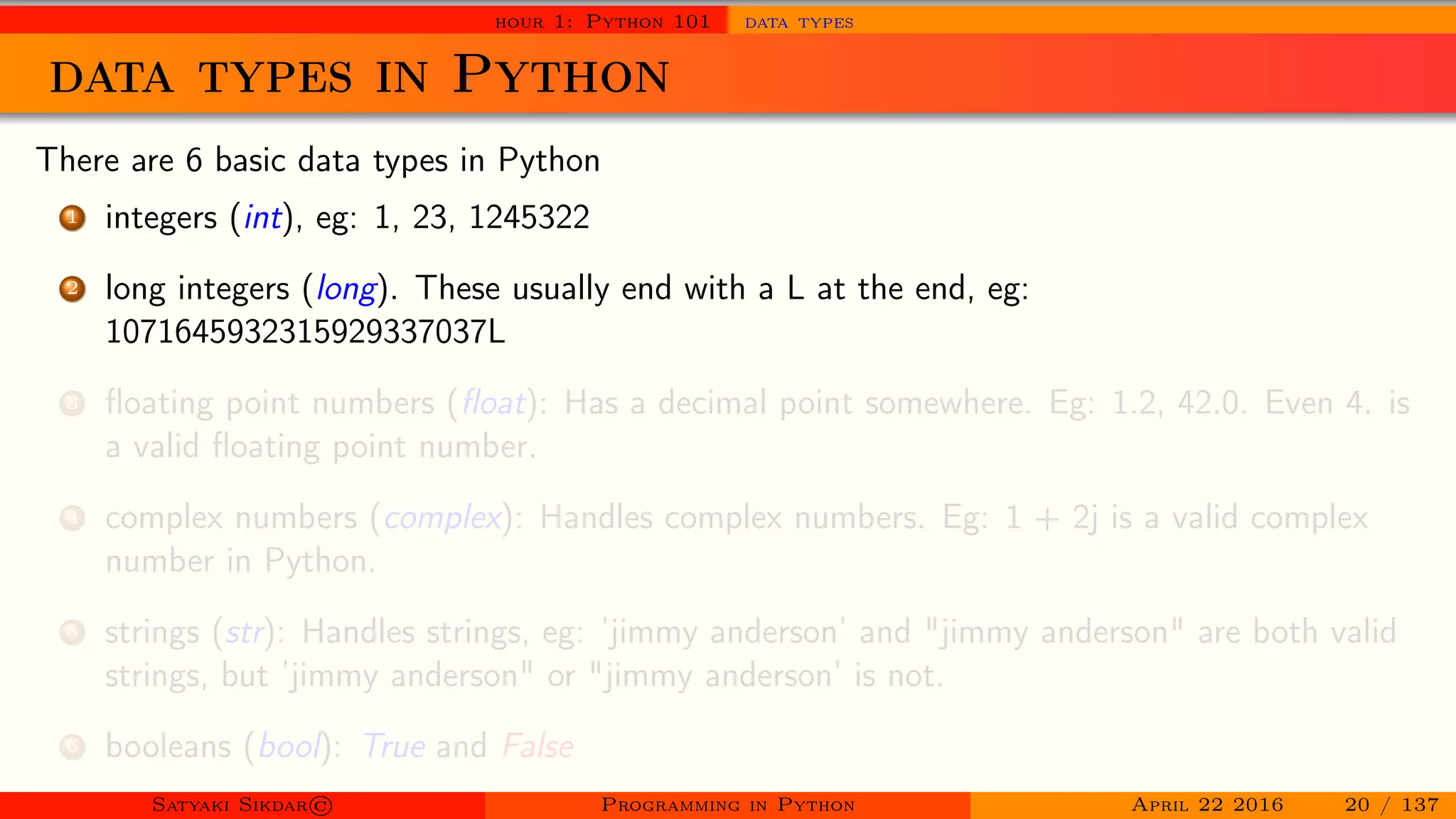Select the 'data types in Python' slide title

(360, 75)
